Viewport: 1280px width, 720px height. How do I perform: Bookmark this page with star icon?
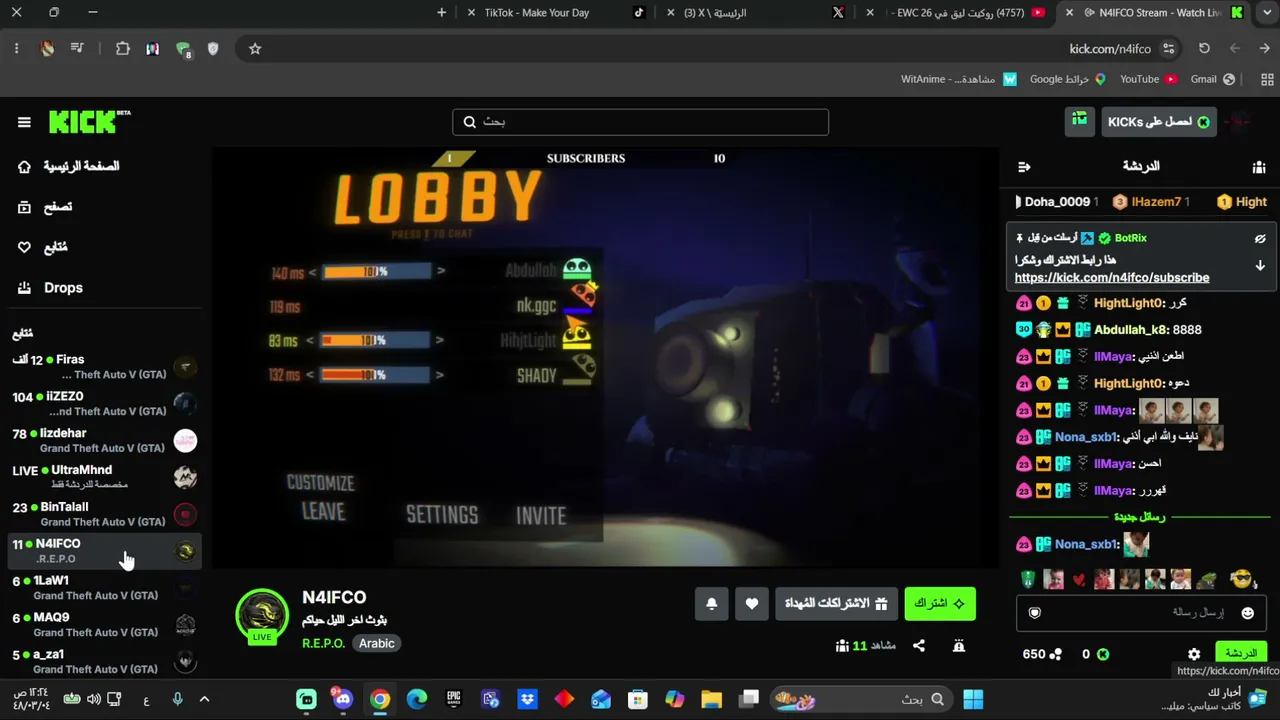click(255, 49)
